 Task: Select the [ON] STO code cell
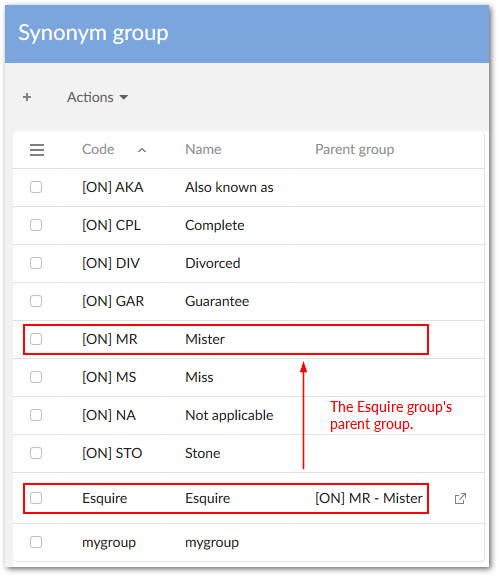click(x=112, y=453)
